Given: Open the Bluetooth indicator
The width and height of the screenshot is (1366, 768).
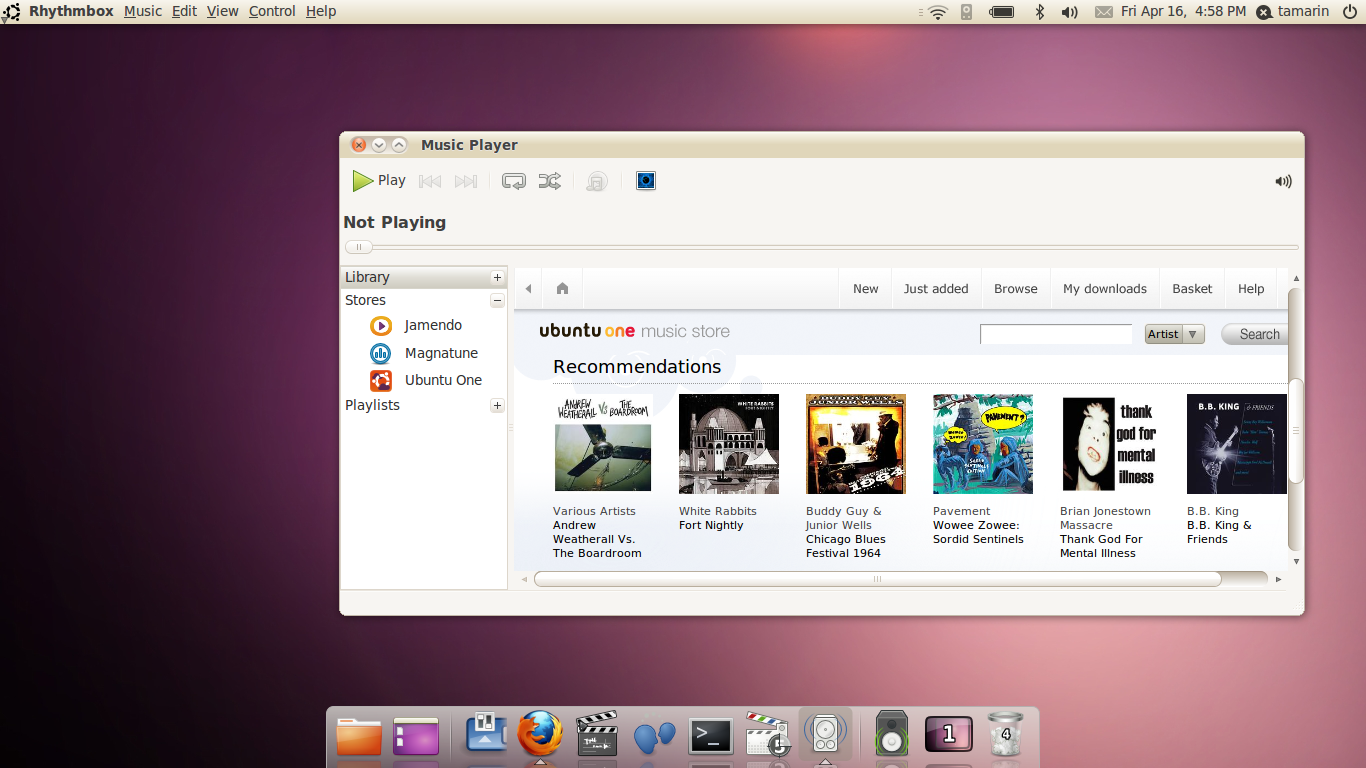Looking at the screenshot, I should pyautogui.click(x=1039, y=12).
